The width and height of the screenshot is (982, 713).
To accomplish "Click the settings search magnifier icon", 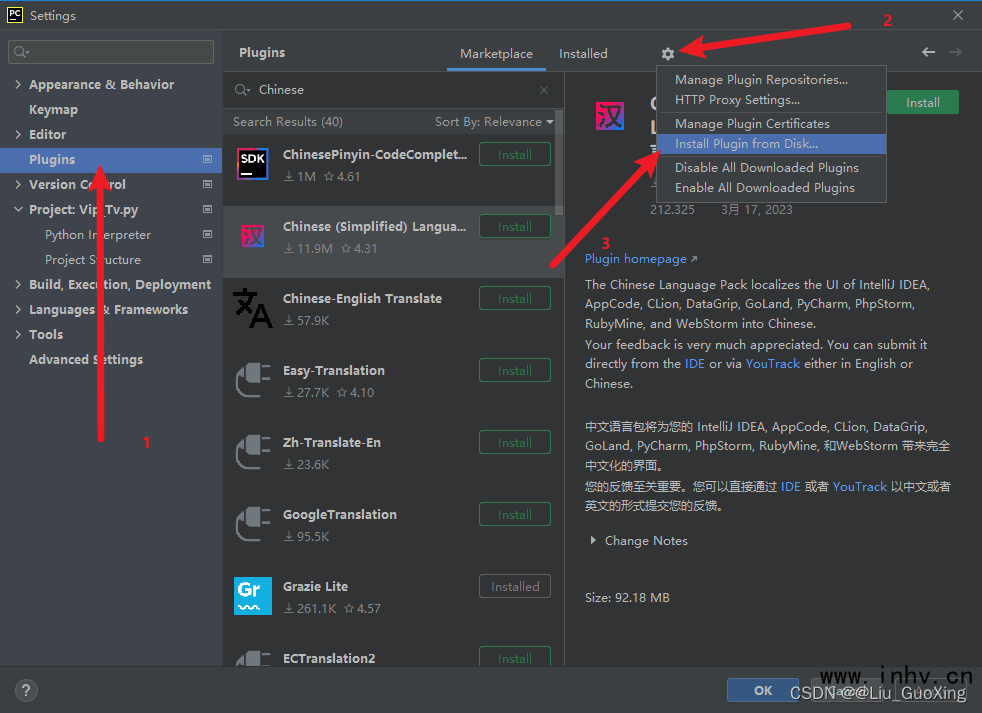I will [21, 52].
